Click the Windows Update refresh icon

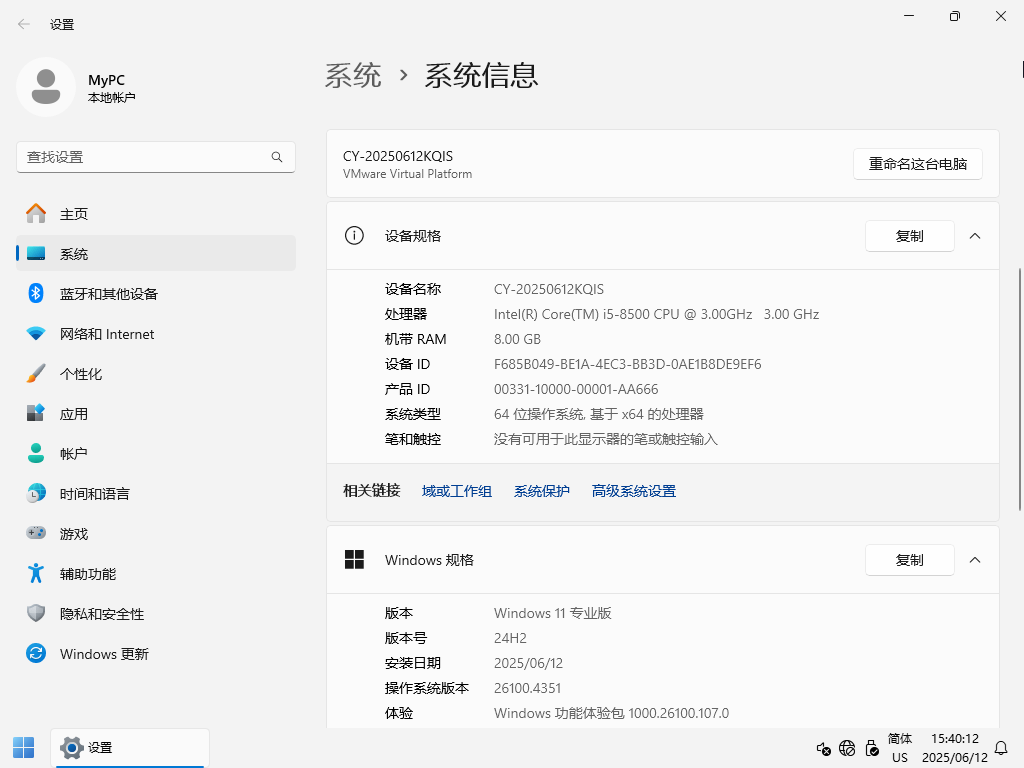36,653
